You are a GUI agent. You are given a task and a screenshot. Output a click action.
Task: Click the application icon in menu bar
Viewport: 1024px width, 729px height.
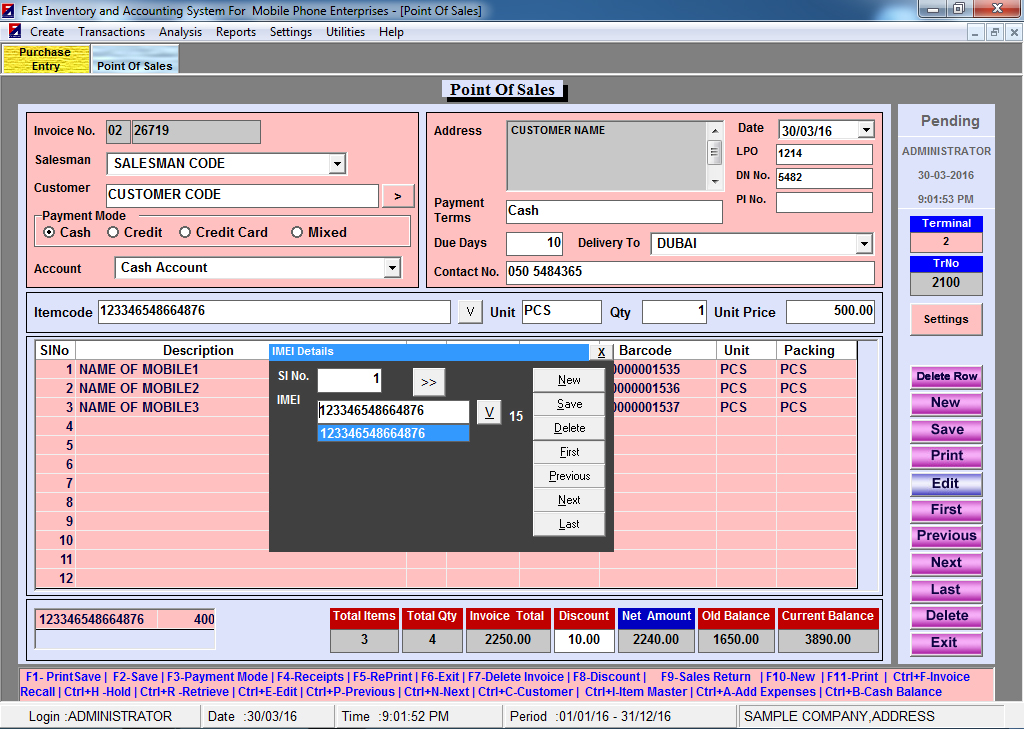pyautogui.click(x=15, y=32)
